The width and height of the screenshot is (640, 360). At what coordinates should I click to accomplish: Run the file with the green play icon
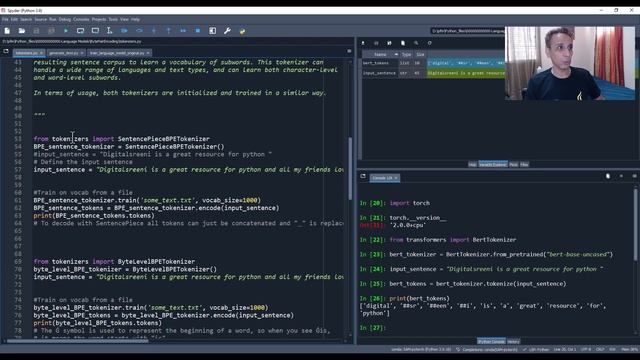pos(66,31)
